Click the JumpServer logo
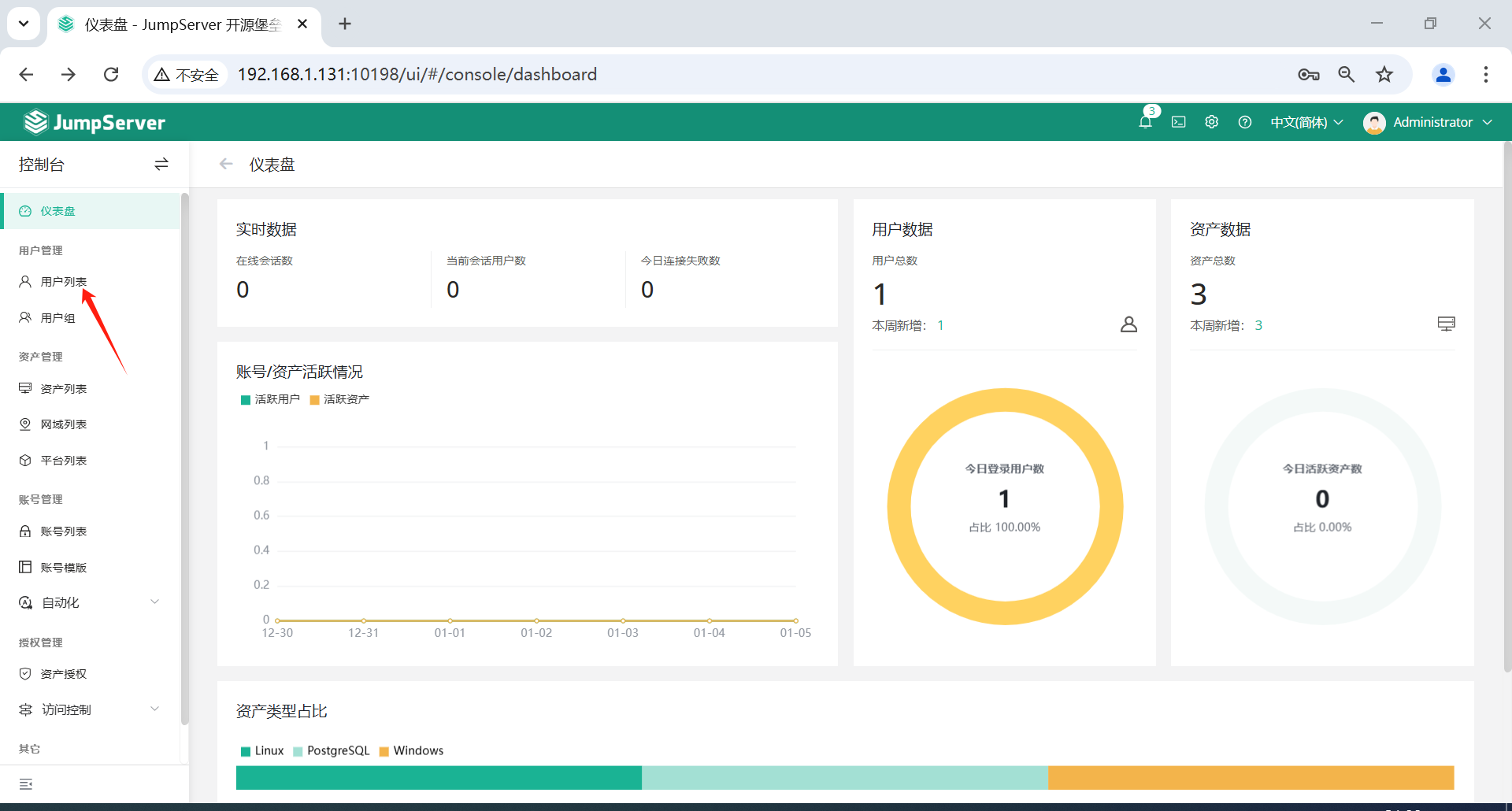This screenshot has width=1512, height=811. click(94, 122)
